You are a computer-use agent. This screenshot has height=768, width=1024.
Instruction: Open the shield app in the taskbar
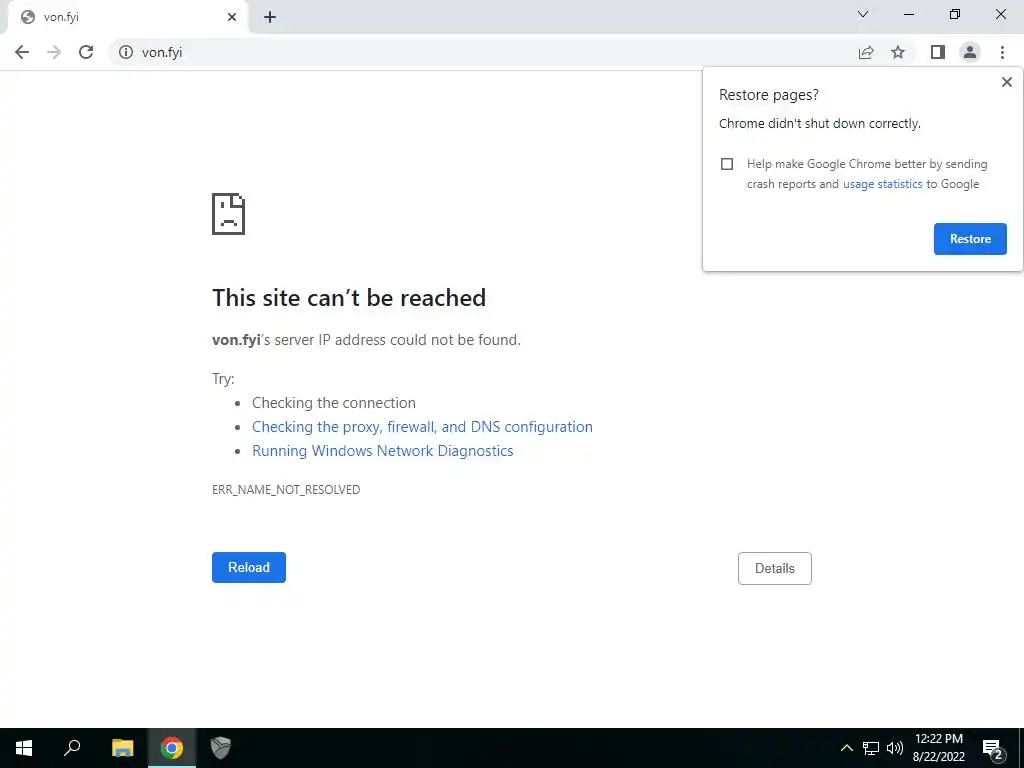click(x=221, y=748)
